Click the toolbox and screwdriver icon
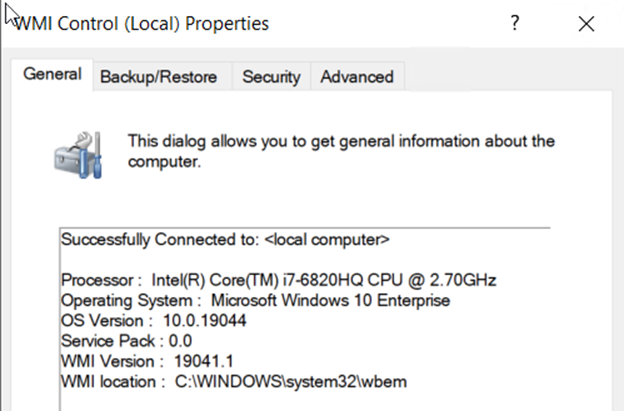The image size is (624, 411). tap(78, 155)
